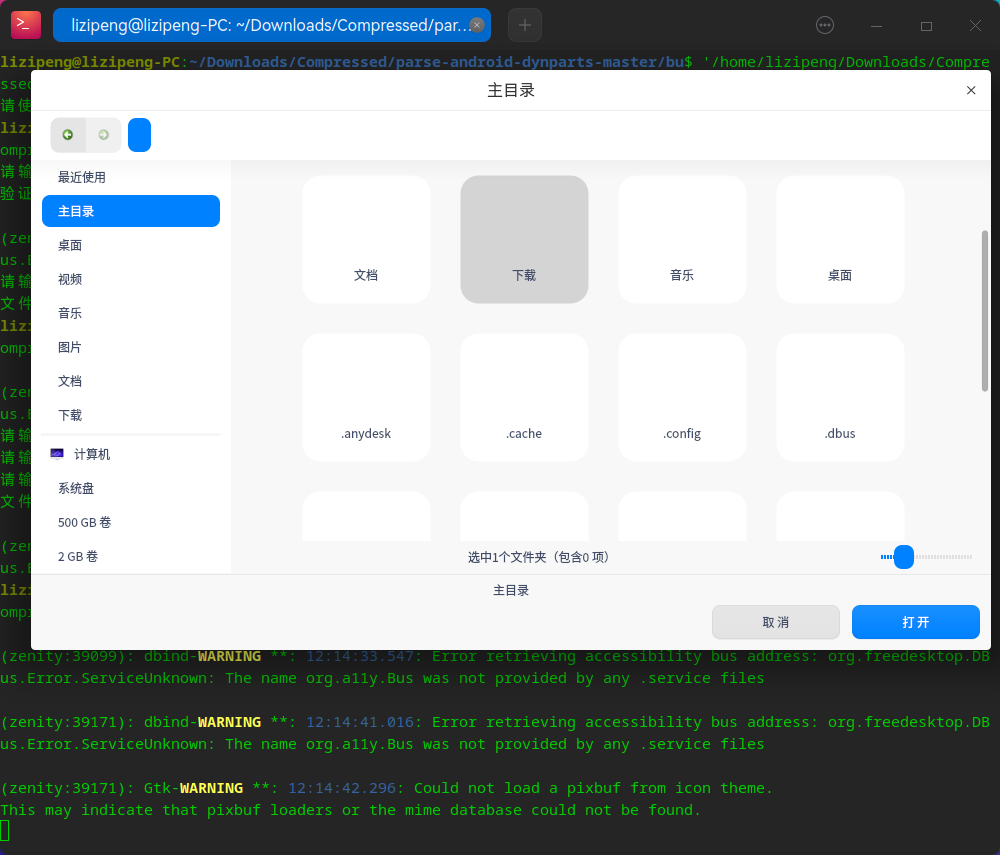The image size is (1000, 855).
Task: Adjust the icon size slider
Action: pyautogui.click(x=903, y=557)
